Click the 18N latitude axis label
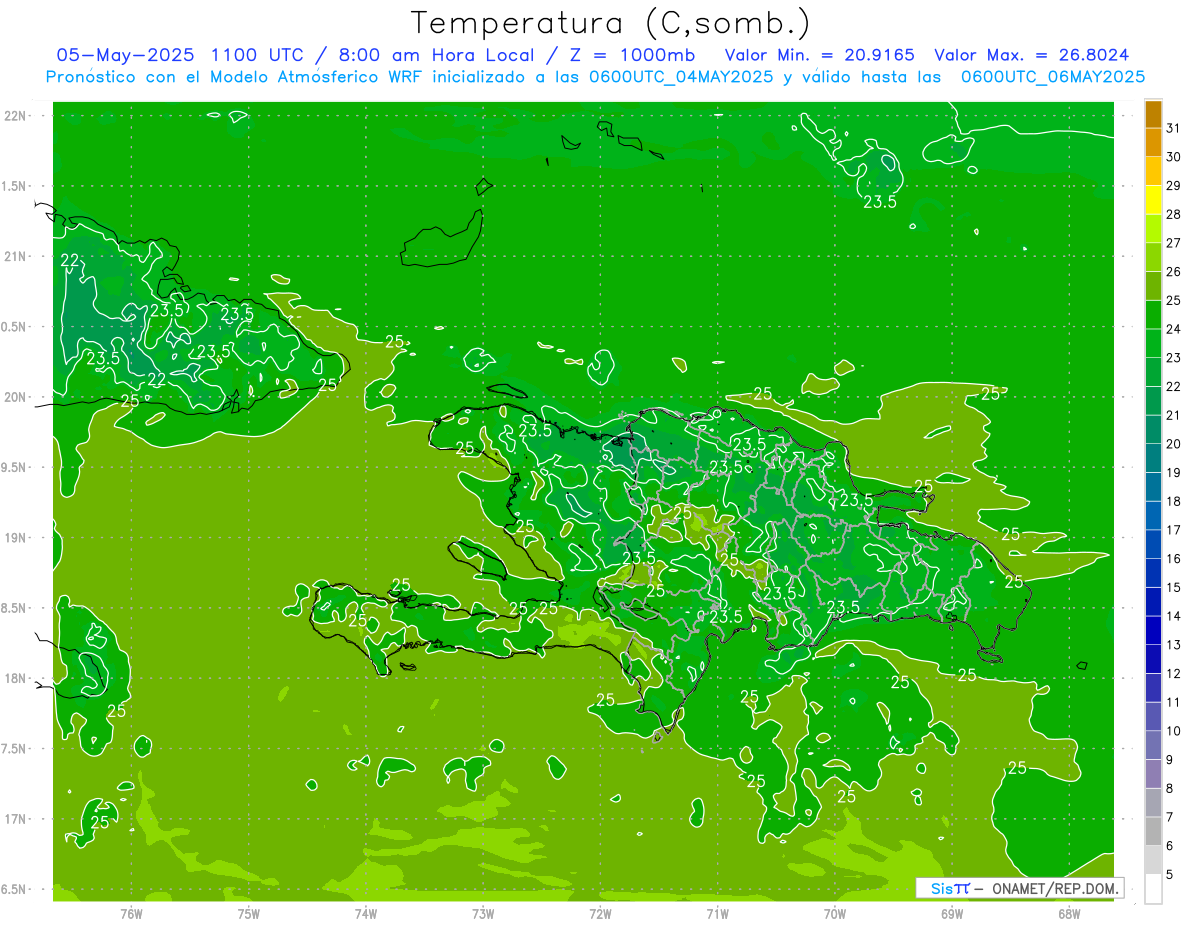 [16, 678]
